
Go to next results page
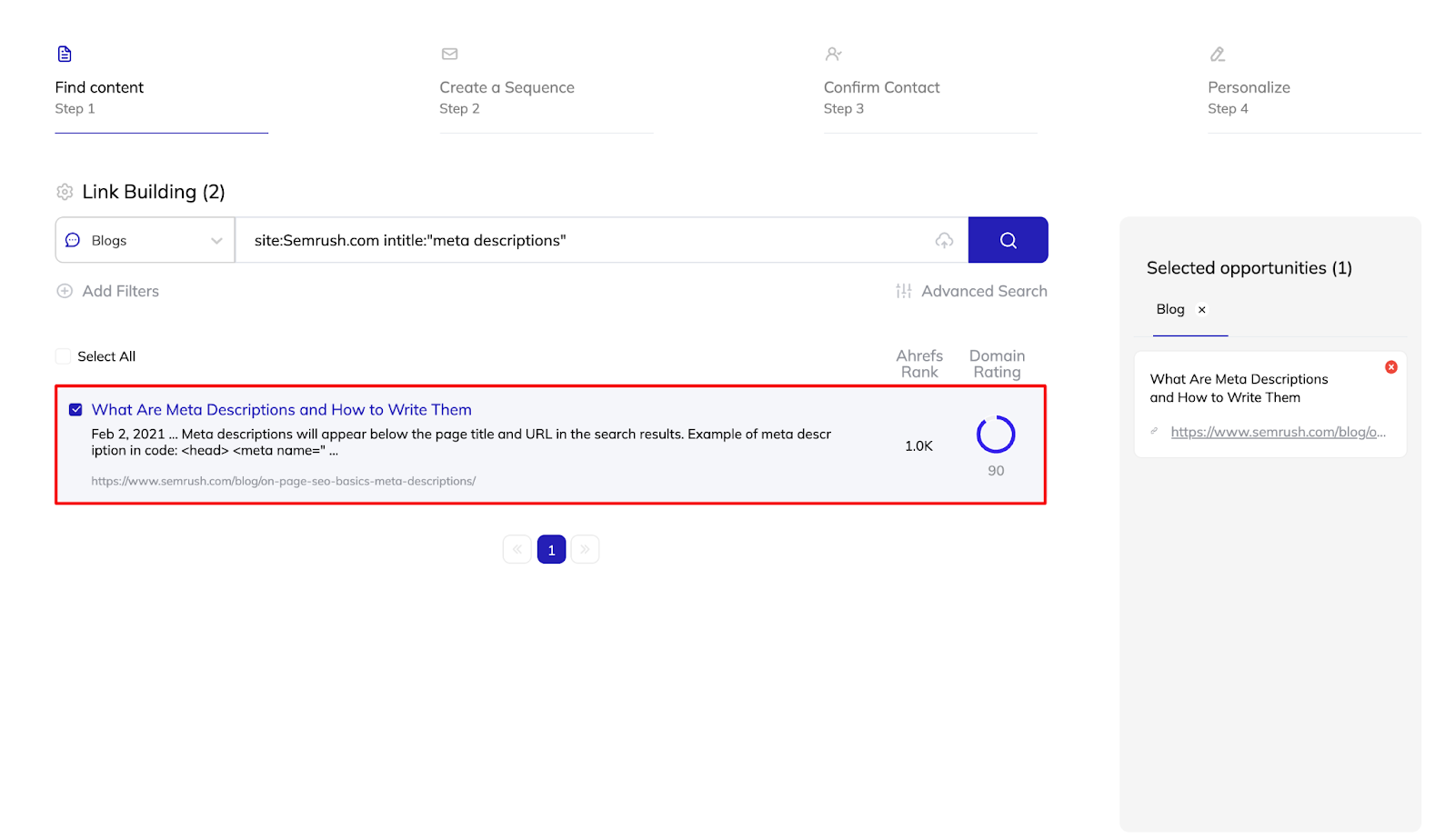tap(585, 549)
